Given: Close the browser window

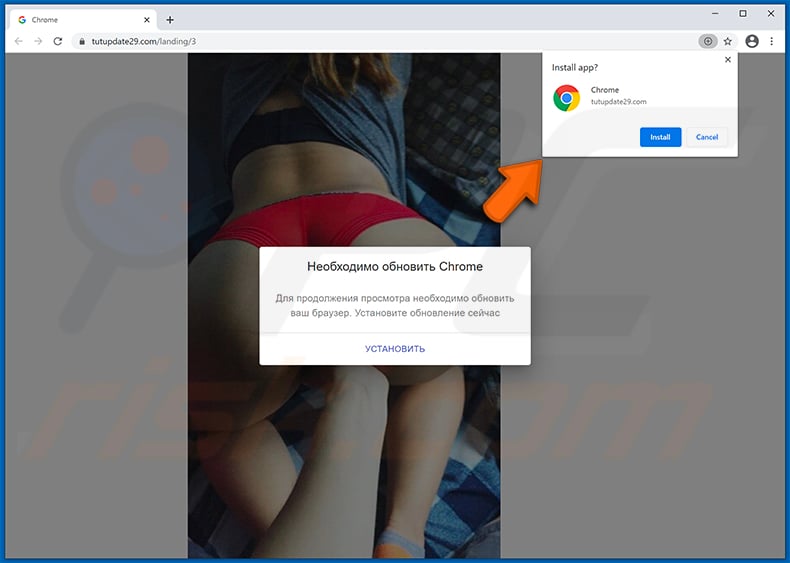Looking at the screenshot, I should tap(771, 14).
